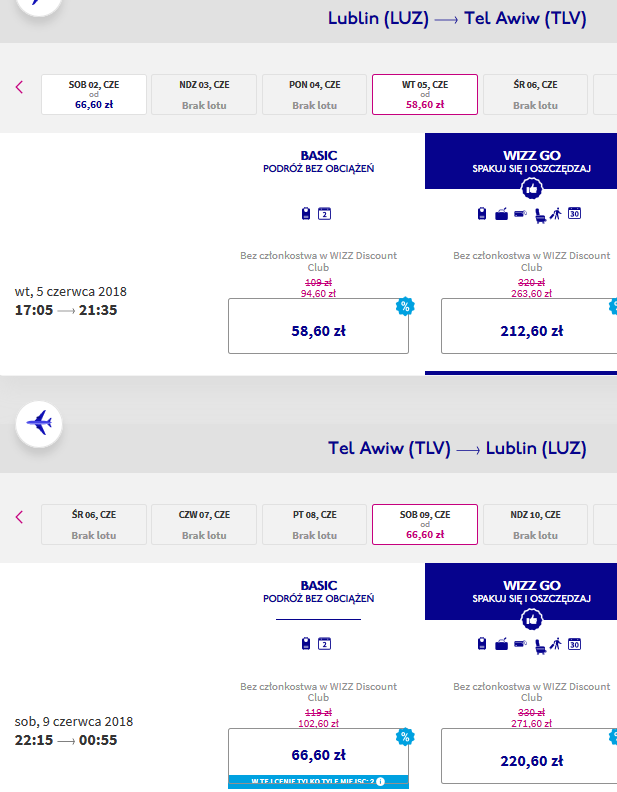
Task: Click the priority boarding icon under return WIZZ GO
Action: point(555,644)
